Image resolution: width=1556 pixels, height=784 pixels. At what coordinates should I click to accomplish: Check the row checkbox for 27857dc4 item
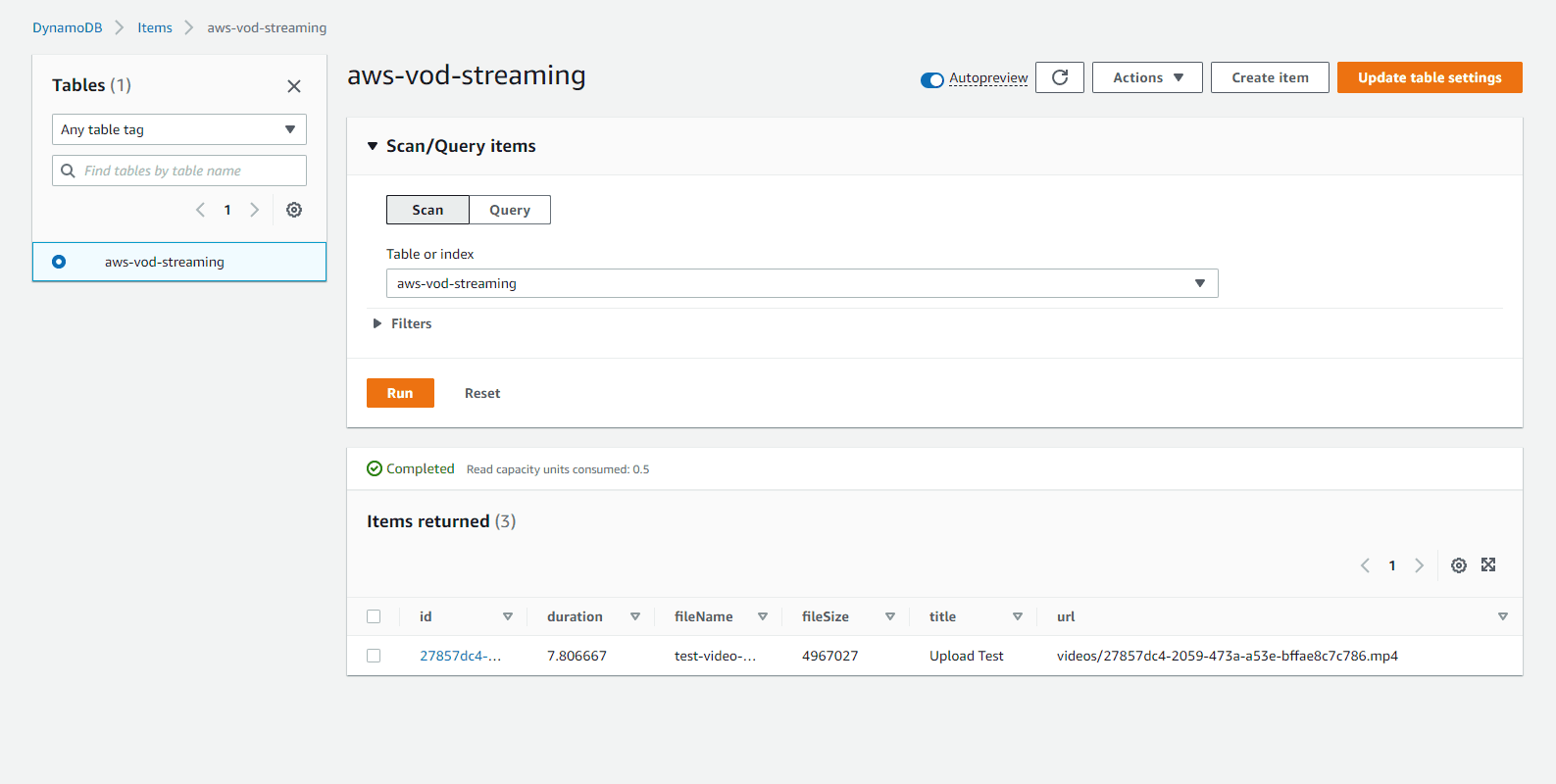click(374, 656)
